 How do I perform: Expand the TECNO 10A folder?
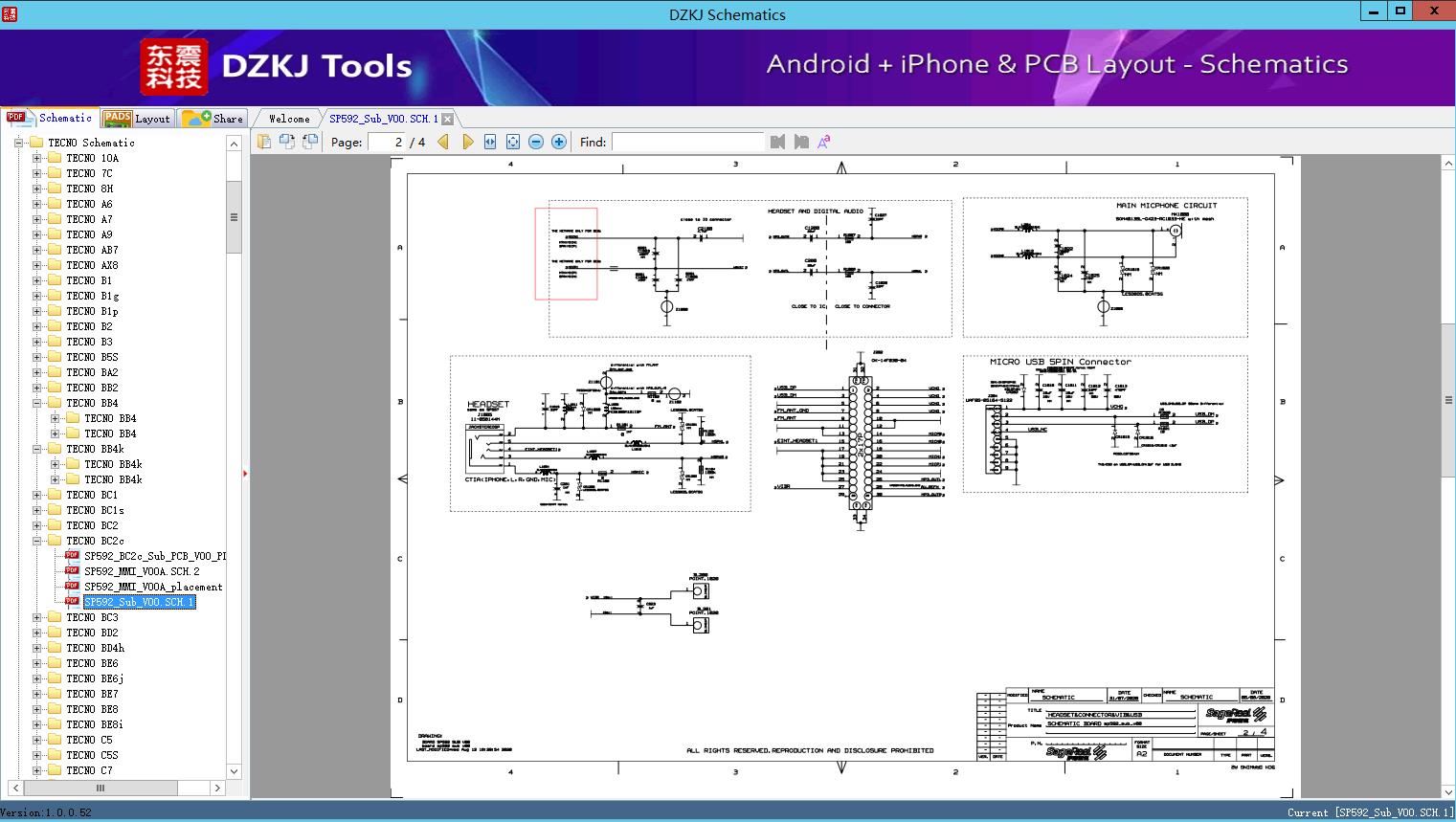point(36,158)
